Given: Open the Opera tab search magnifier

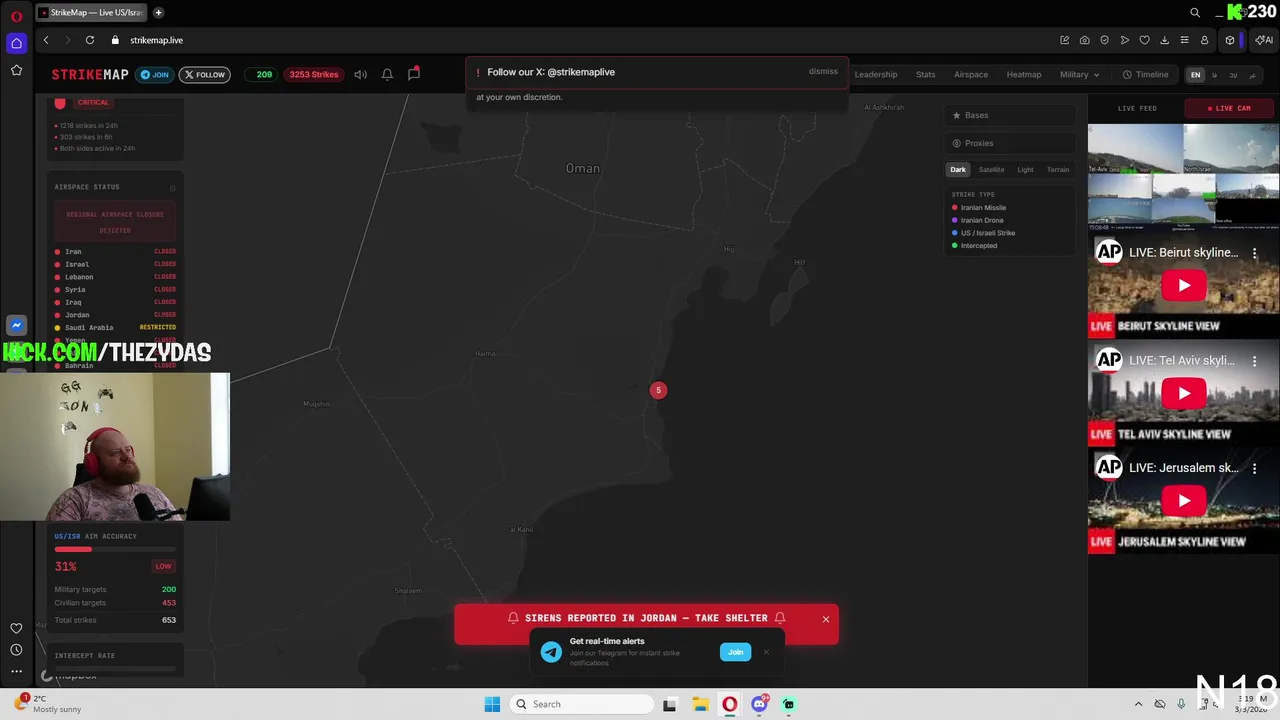Looking at the screenshot, I should coord(1195,13).
